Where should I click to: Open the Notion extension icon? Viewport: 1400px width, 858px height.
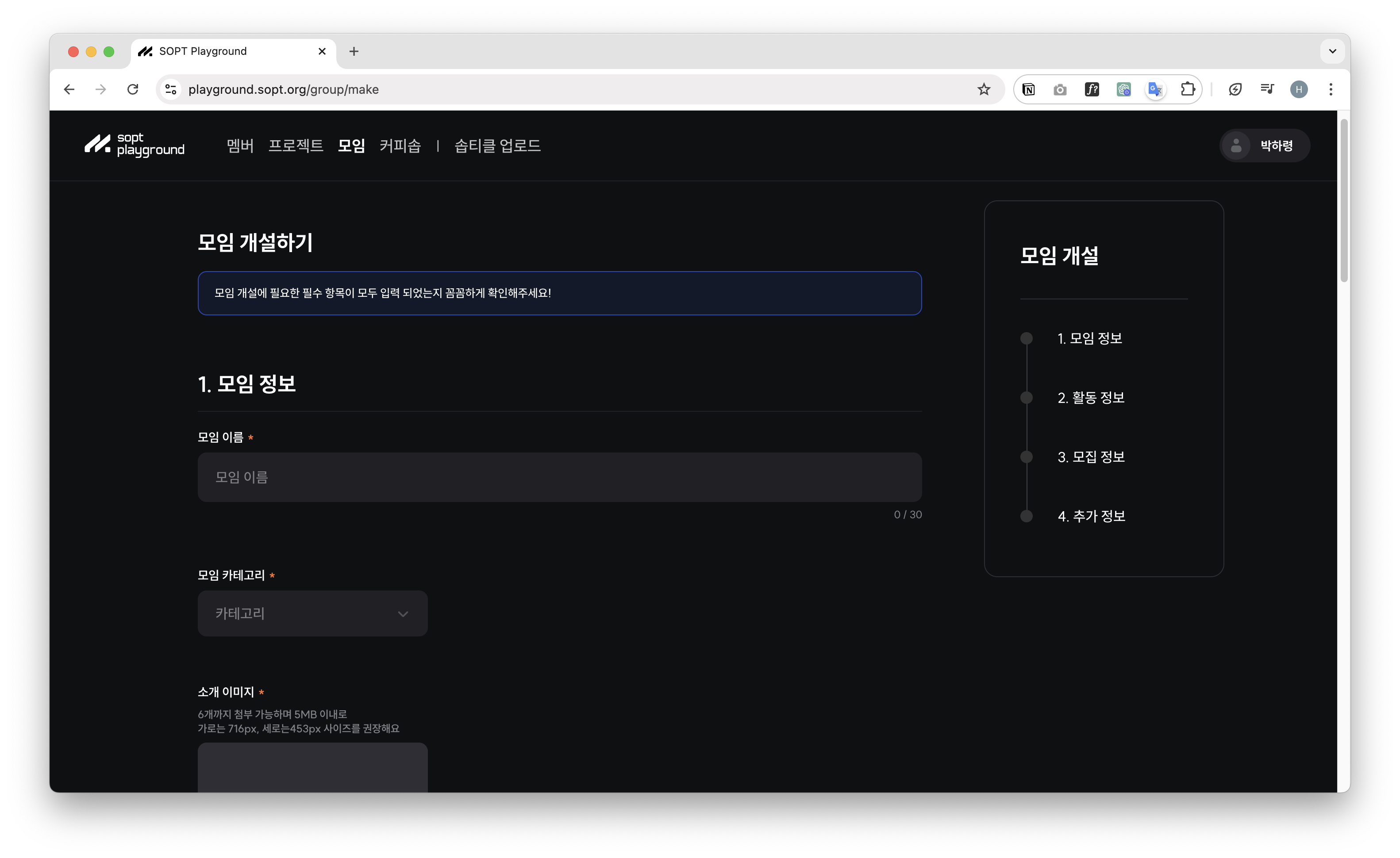1028,89
